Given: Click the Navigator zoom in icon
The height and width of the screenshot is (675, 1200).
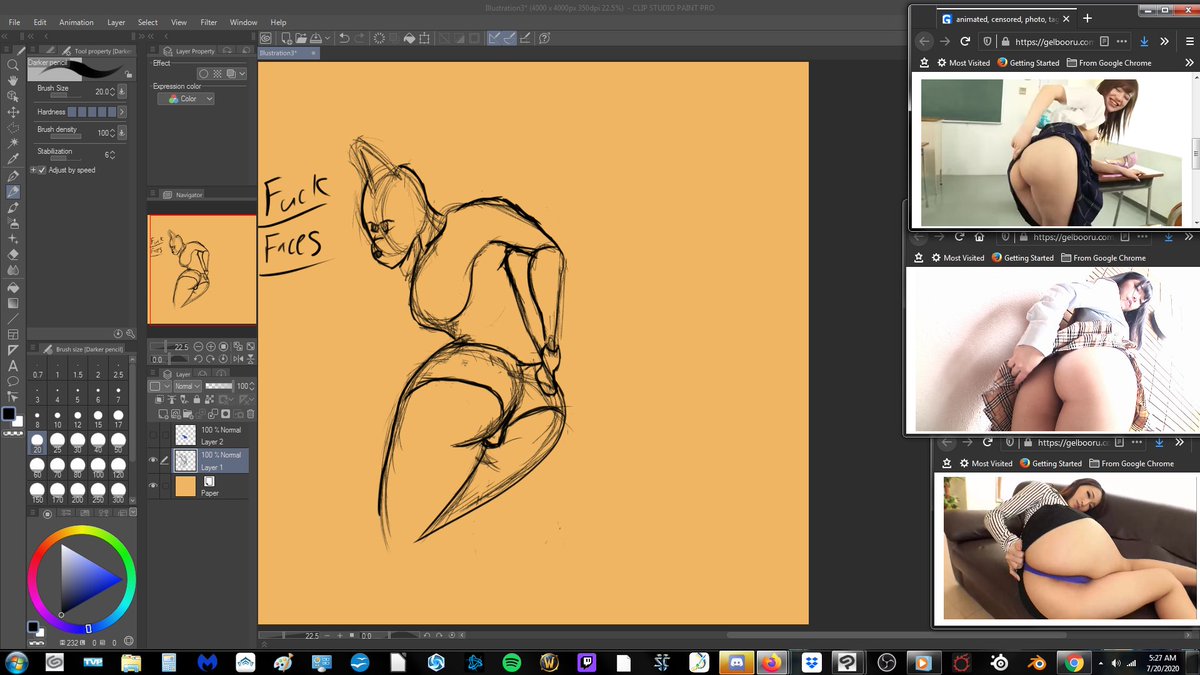Looking at the screenshot, I should tap(211, 346).
